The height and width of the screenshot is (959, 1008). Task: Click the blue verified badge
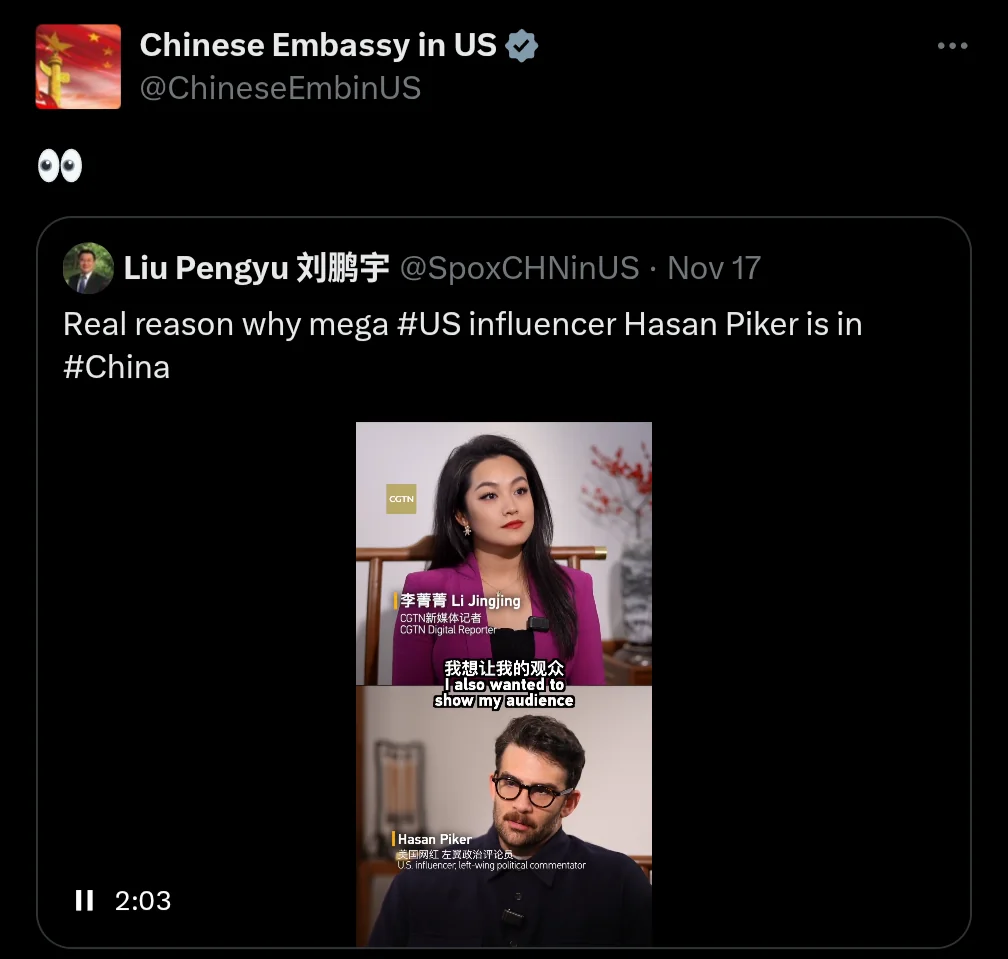tap(521, 46)
